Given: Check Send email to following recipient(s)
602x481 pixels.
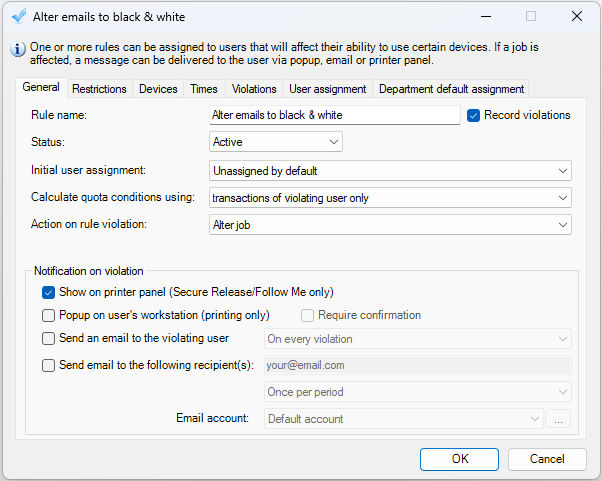Looking at the screenshot, I should click(48, 365).
